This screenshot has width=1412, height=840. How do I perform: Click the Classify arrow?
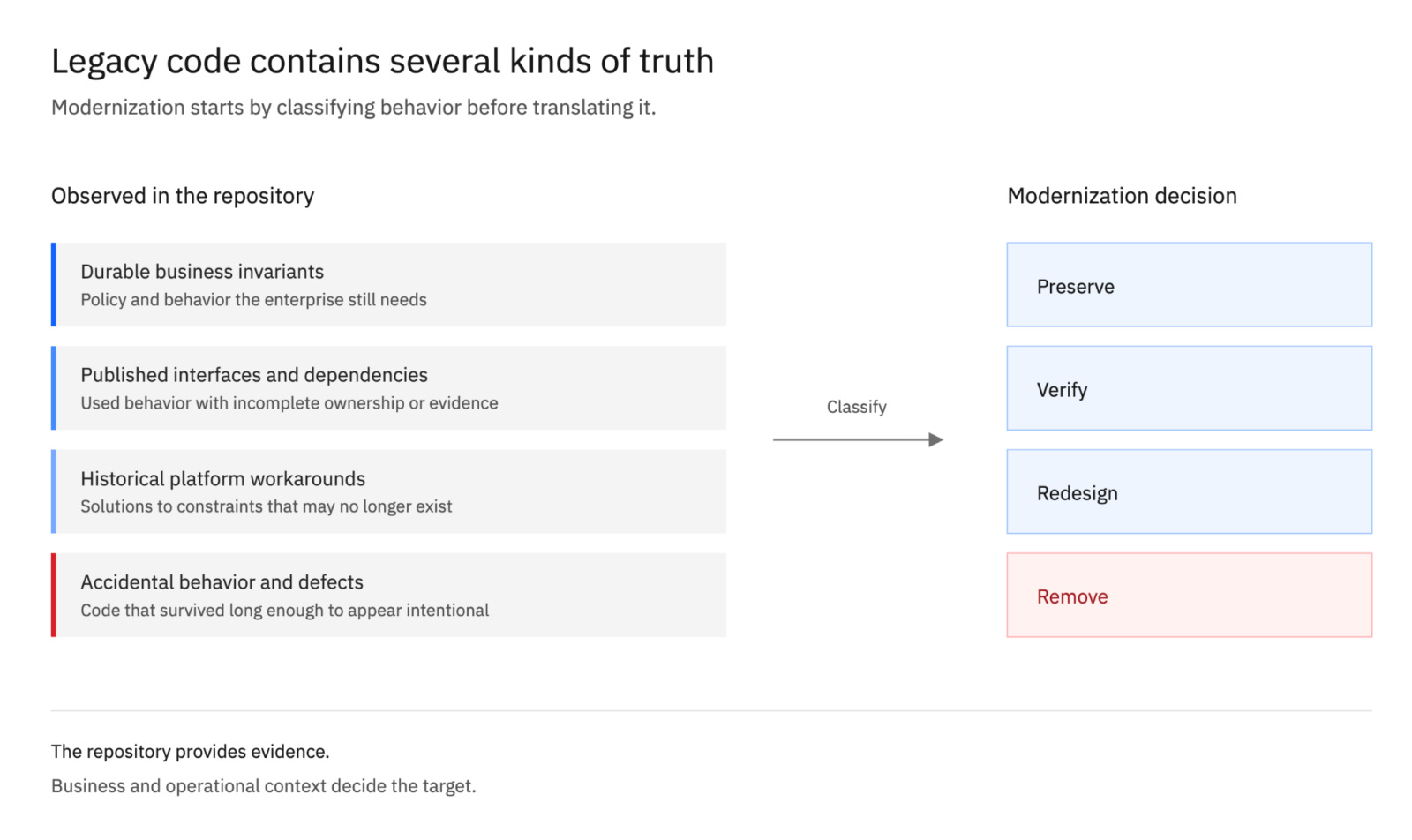(858, 439)
